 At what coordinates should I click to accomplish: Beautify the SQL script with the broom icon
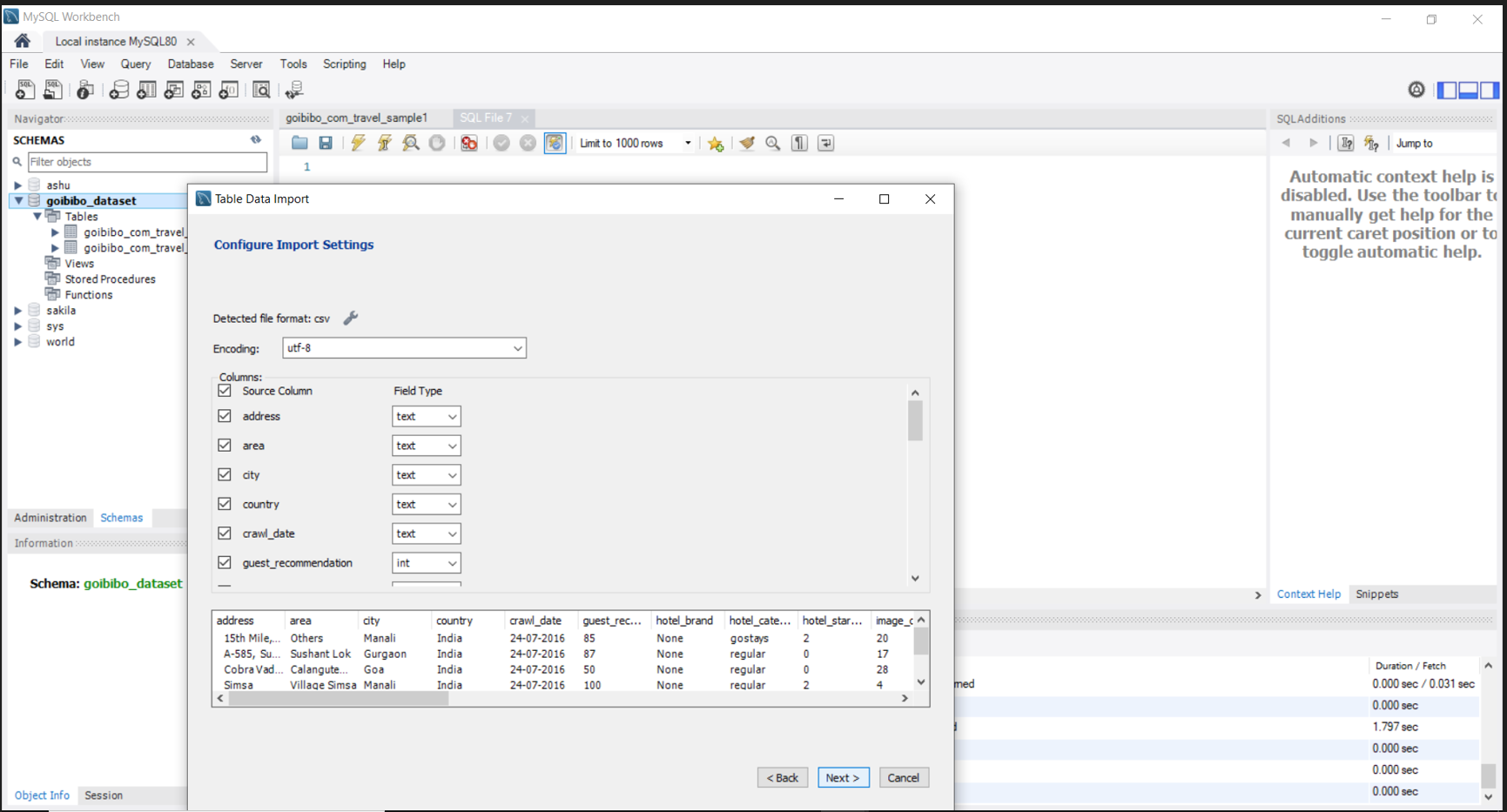pos(747,143)
